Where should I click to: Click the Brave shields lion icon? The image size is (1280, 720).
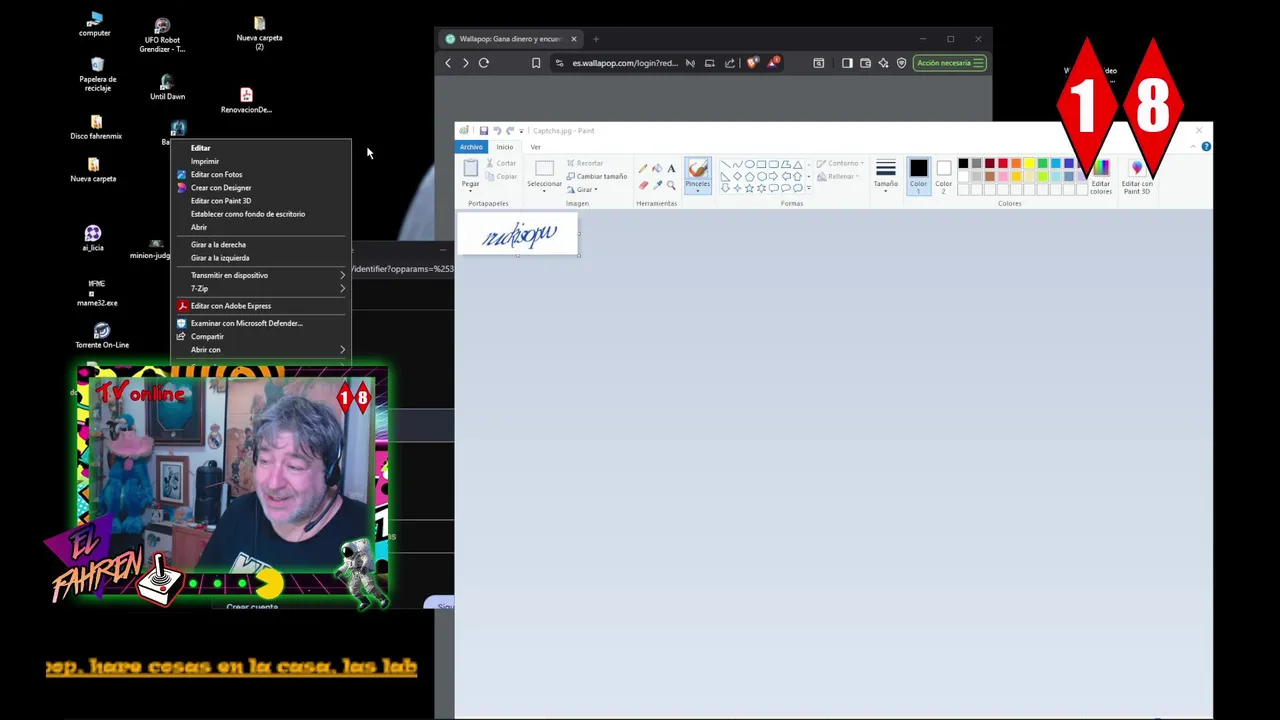(752, 63)
